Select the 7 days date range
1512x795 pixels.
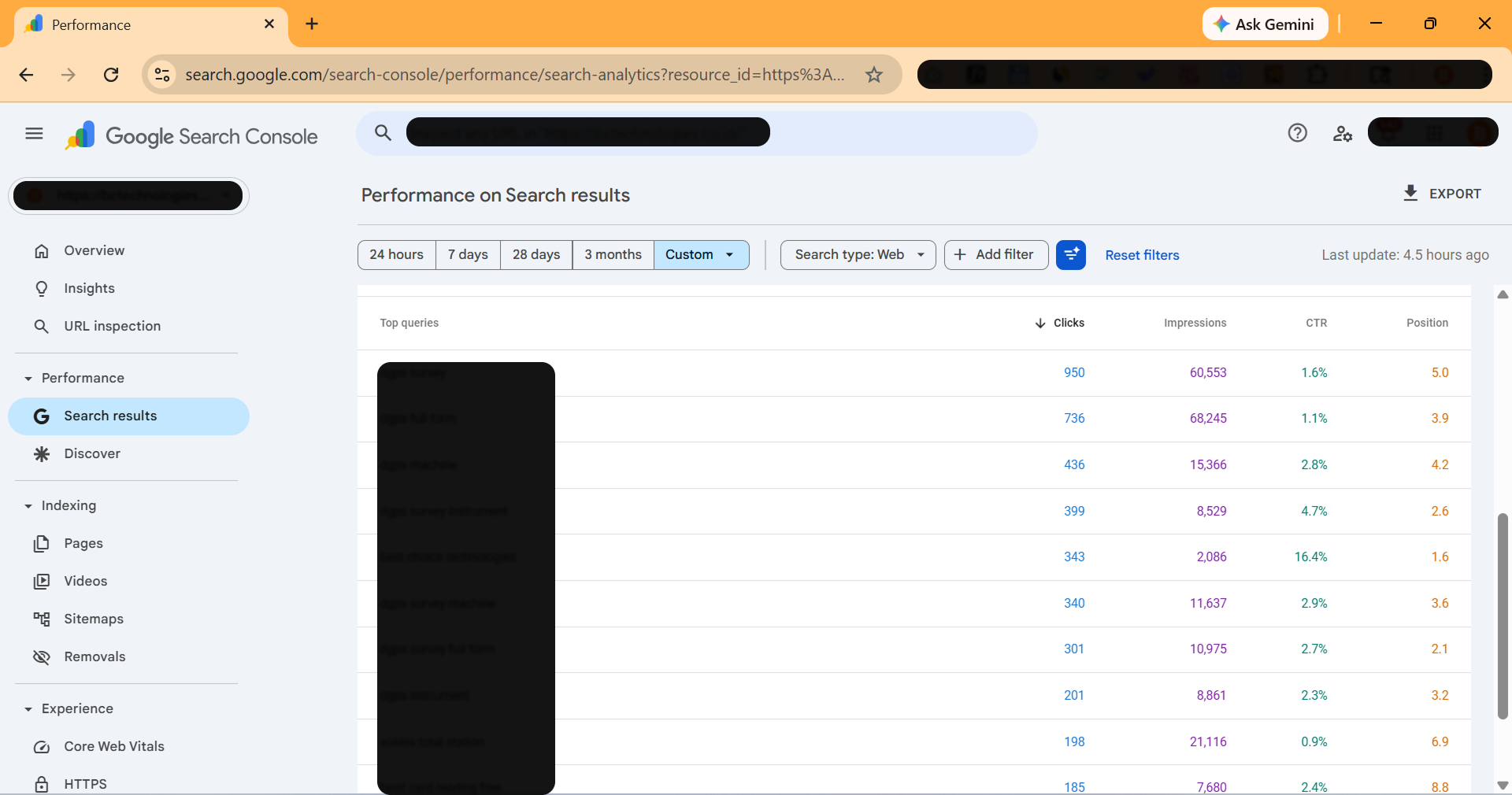coord(468,255)
